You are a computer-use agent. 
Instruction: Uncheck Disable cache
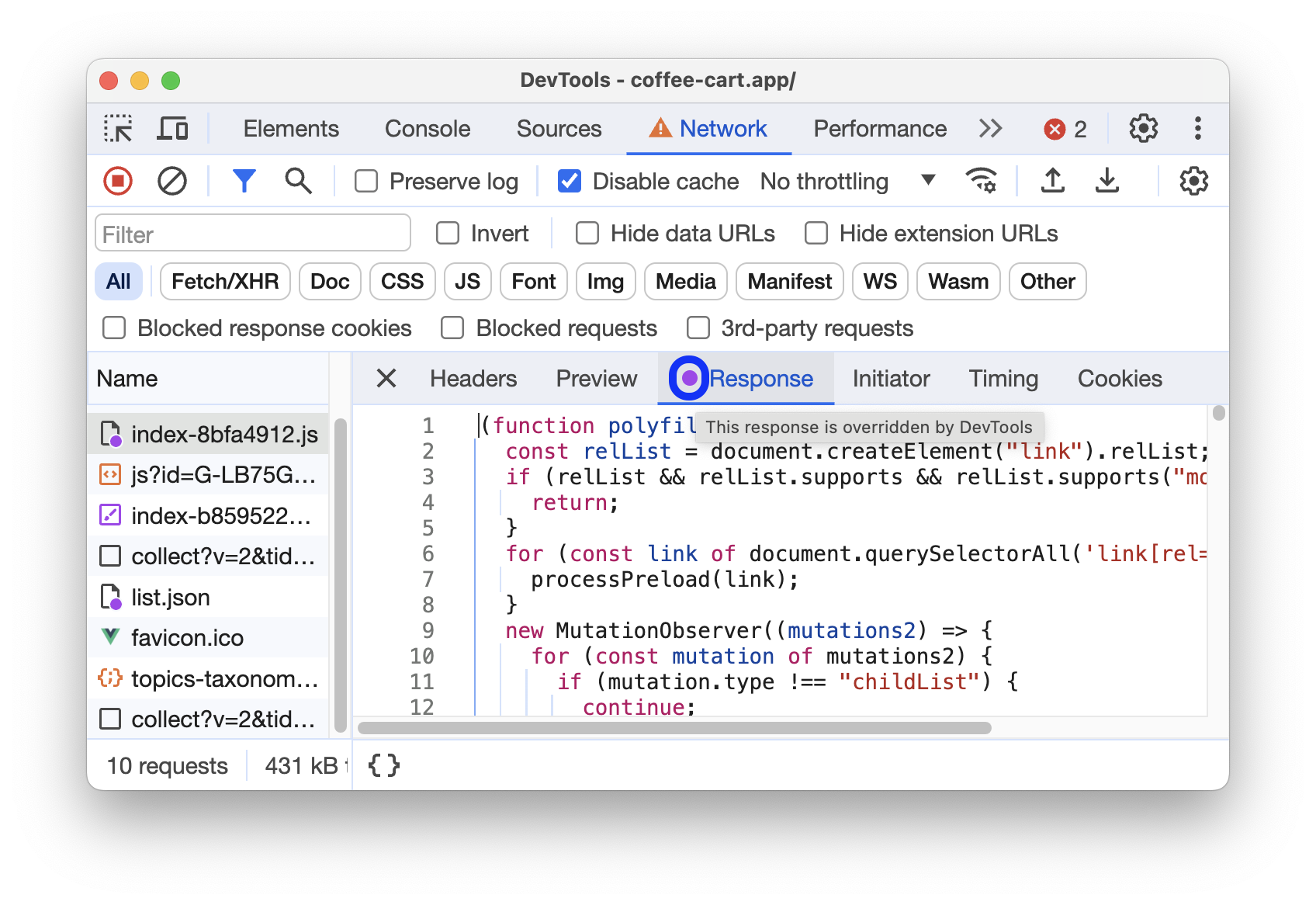click(569, 181)
